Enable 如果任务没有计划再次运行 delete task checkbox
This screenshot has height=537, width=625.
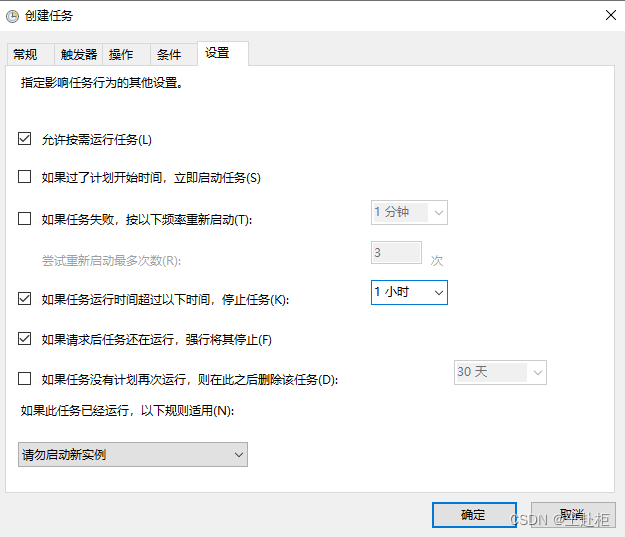(x=24, y=379)
